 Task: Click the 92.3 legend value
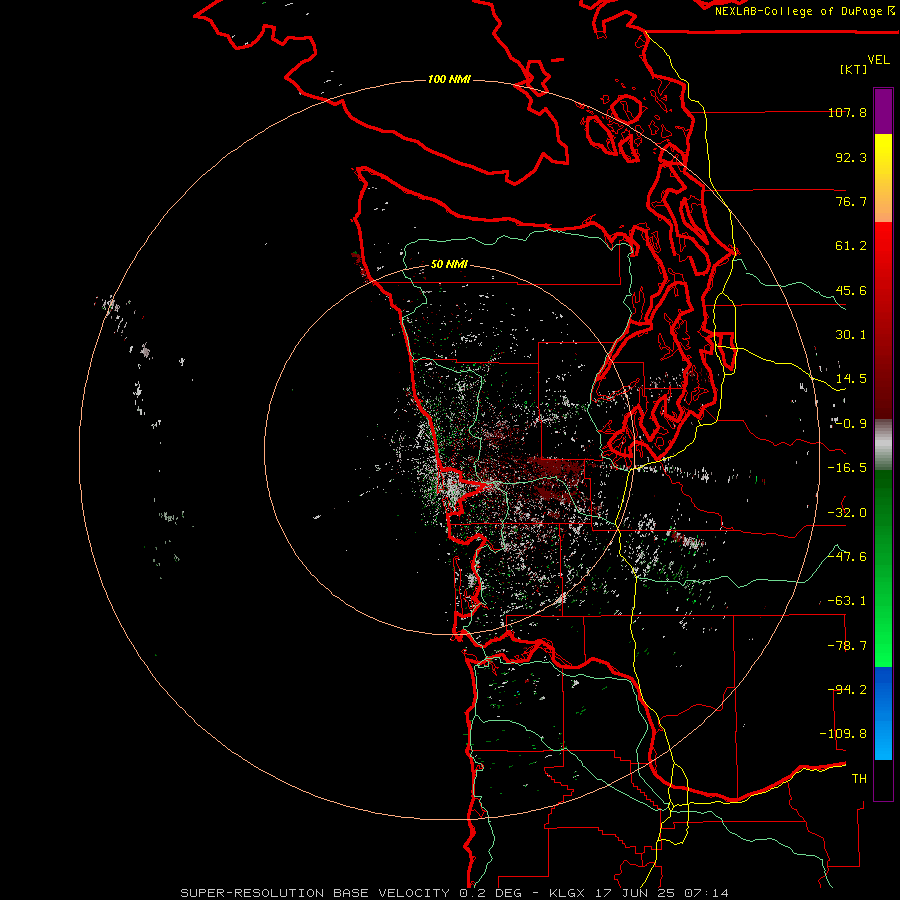pyautogui.click(x=851, y=157)
